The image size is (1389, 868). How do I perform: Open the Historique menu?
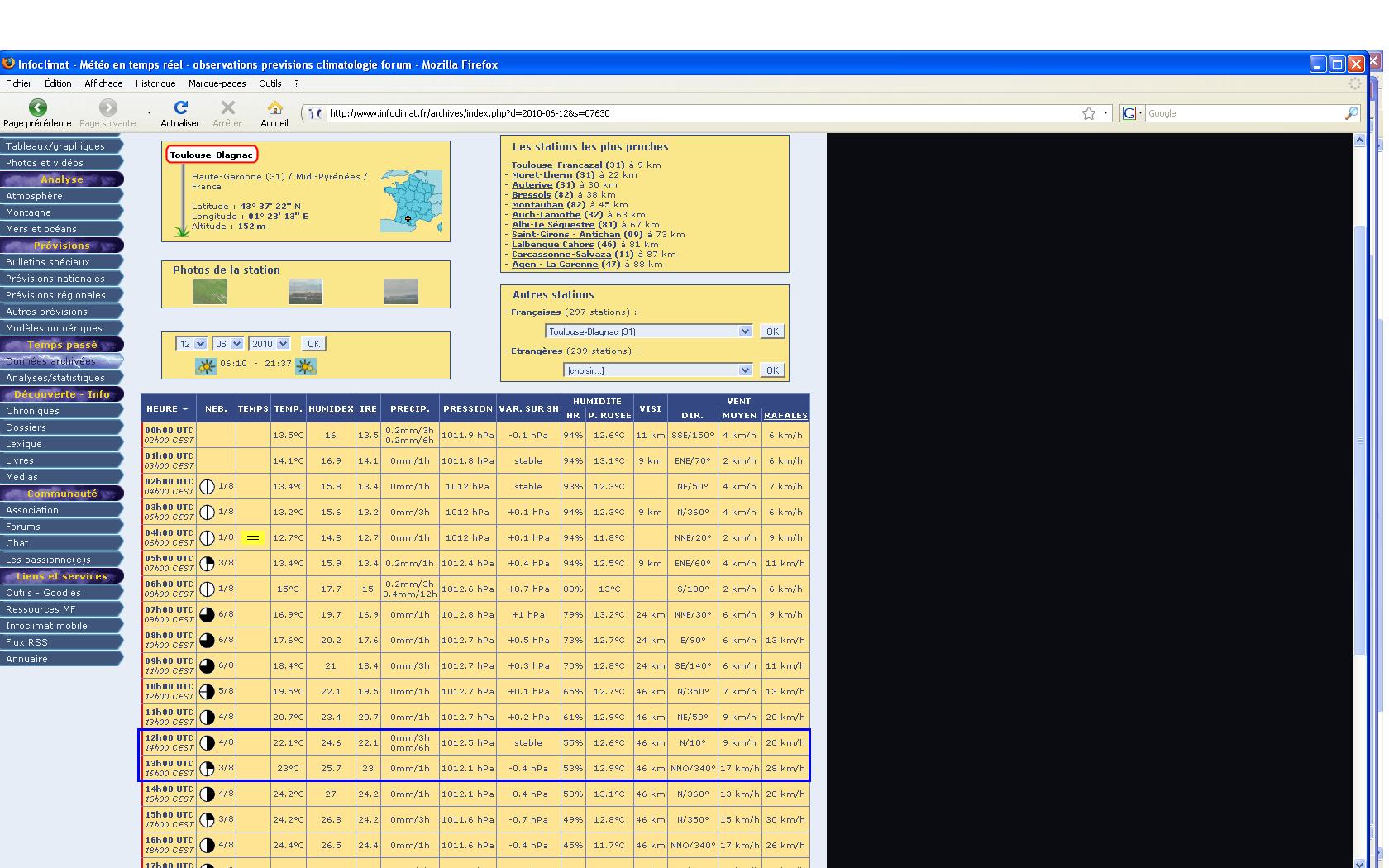pos(155,83)
